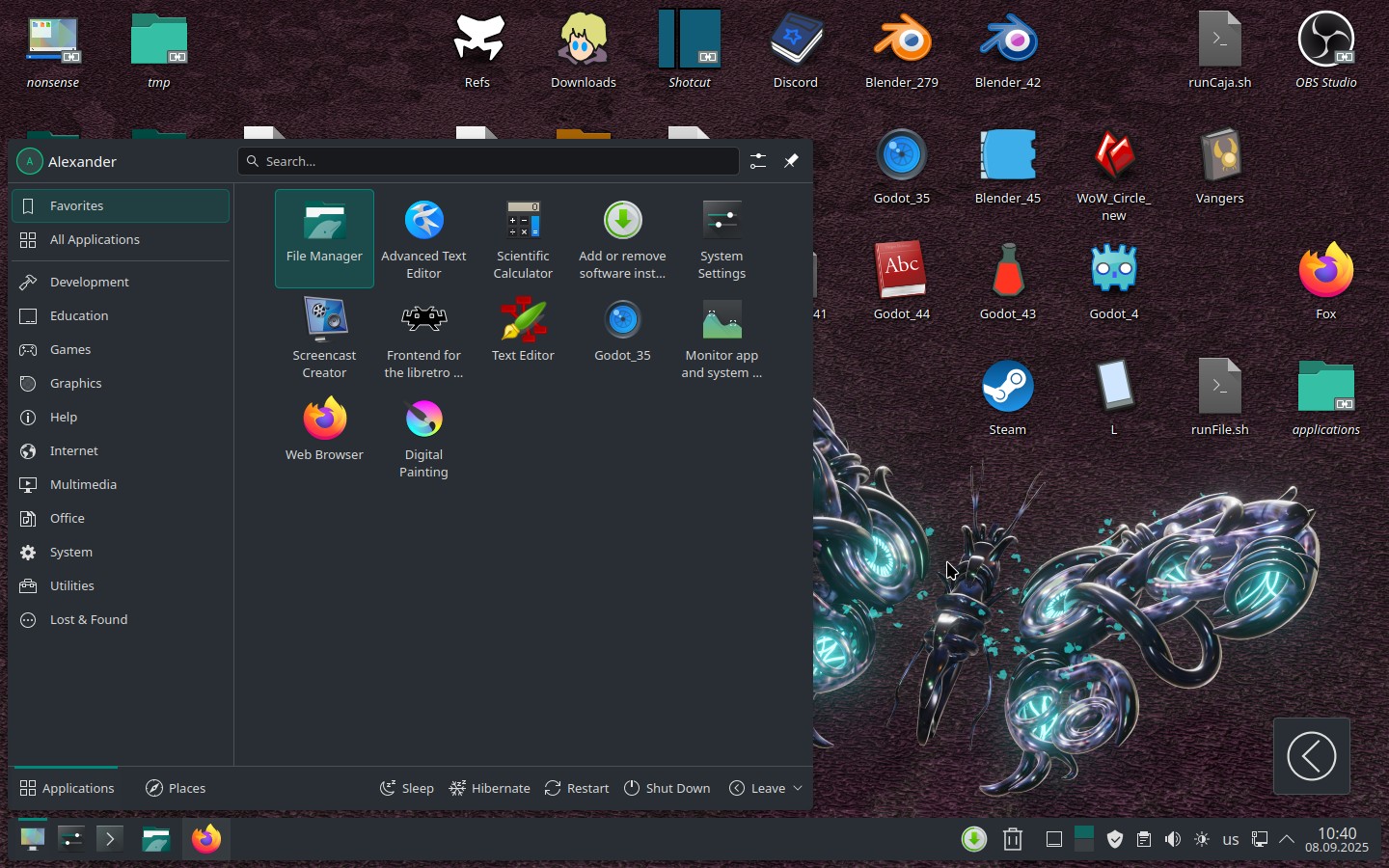1389x868 pixels.
Task: Open the Advanced Text Editor
Action: (x=423, y=238)
